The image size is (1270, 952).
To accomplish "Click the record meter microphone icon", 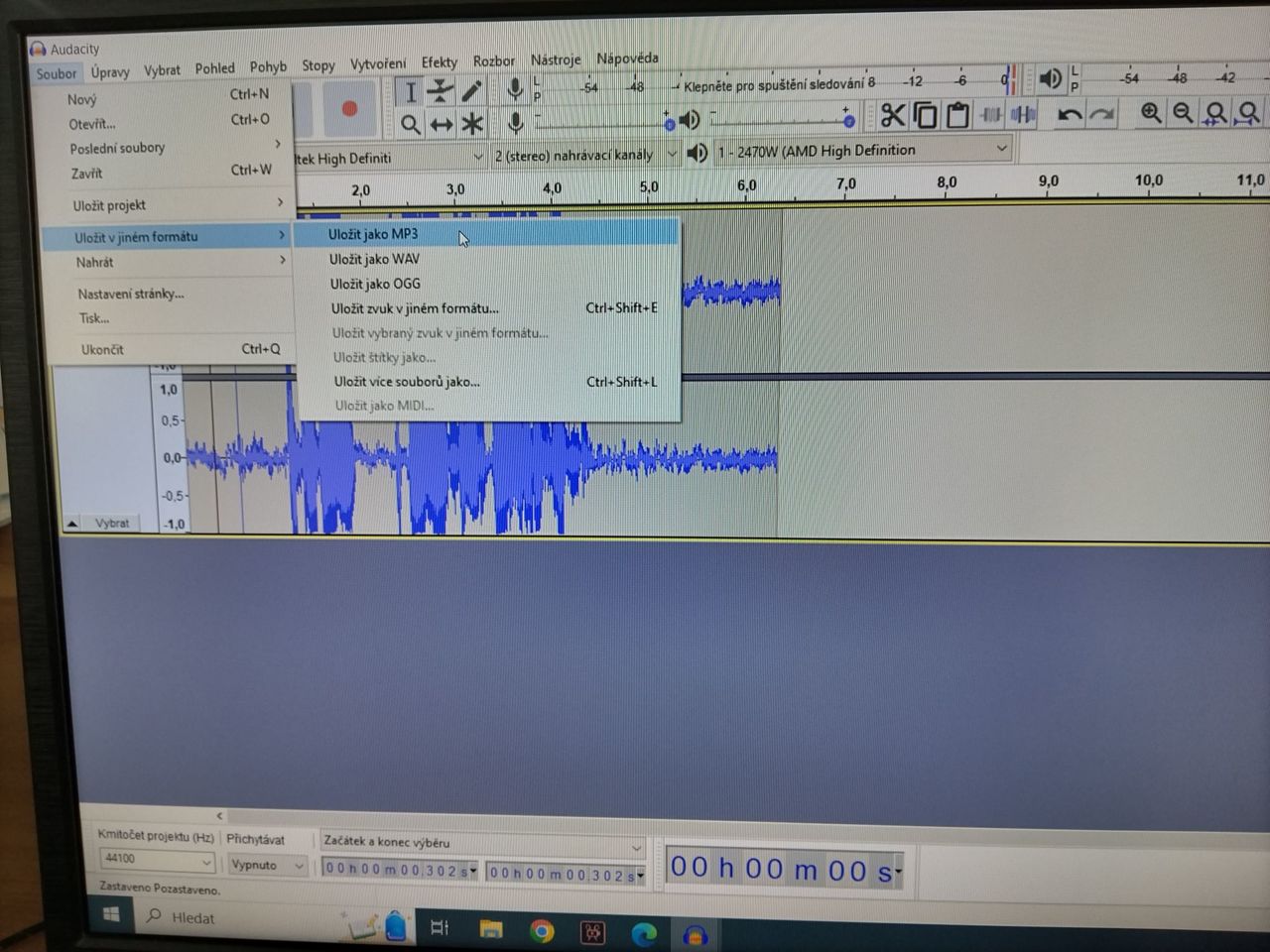I will point(515,89).
